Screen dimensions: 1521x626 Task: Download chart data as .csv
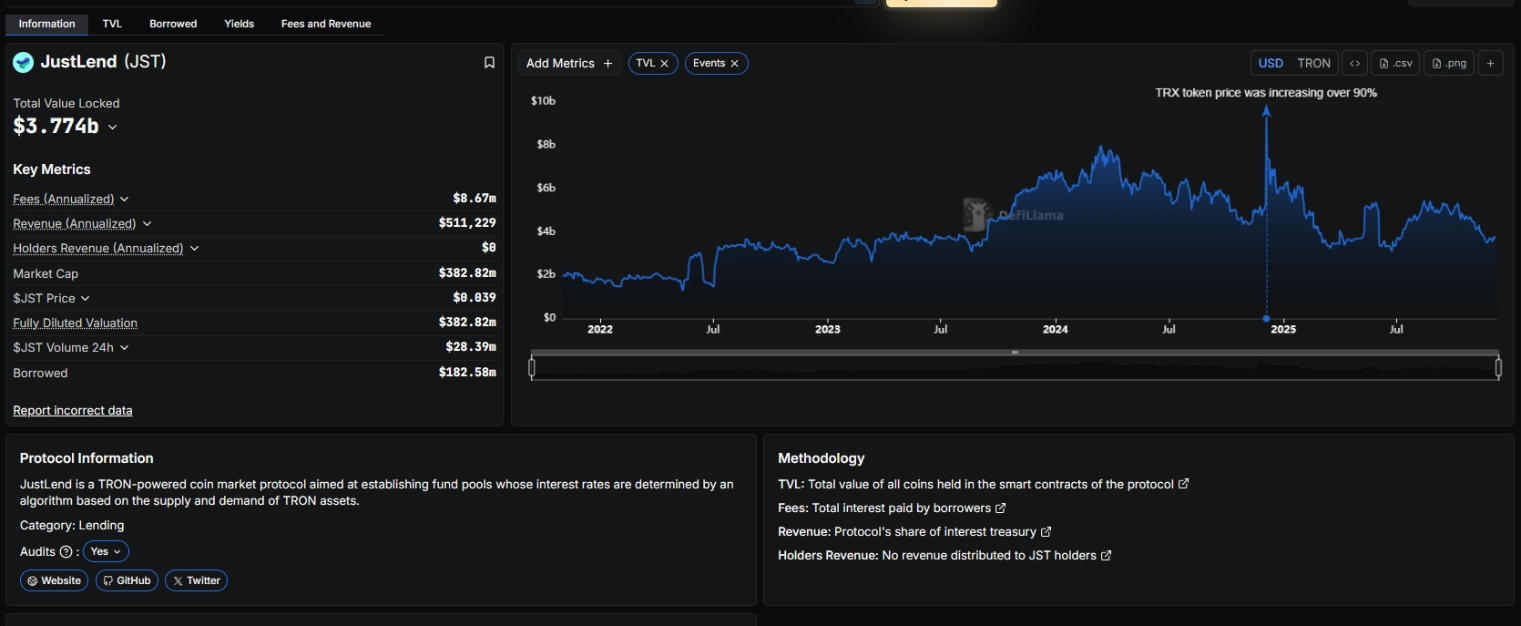[1395, 63]
